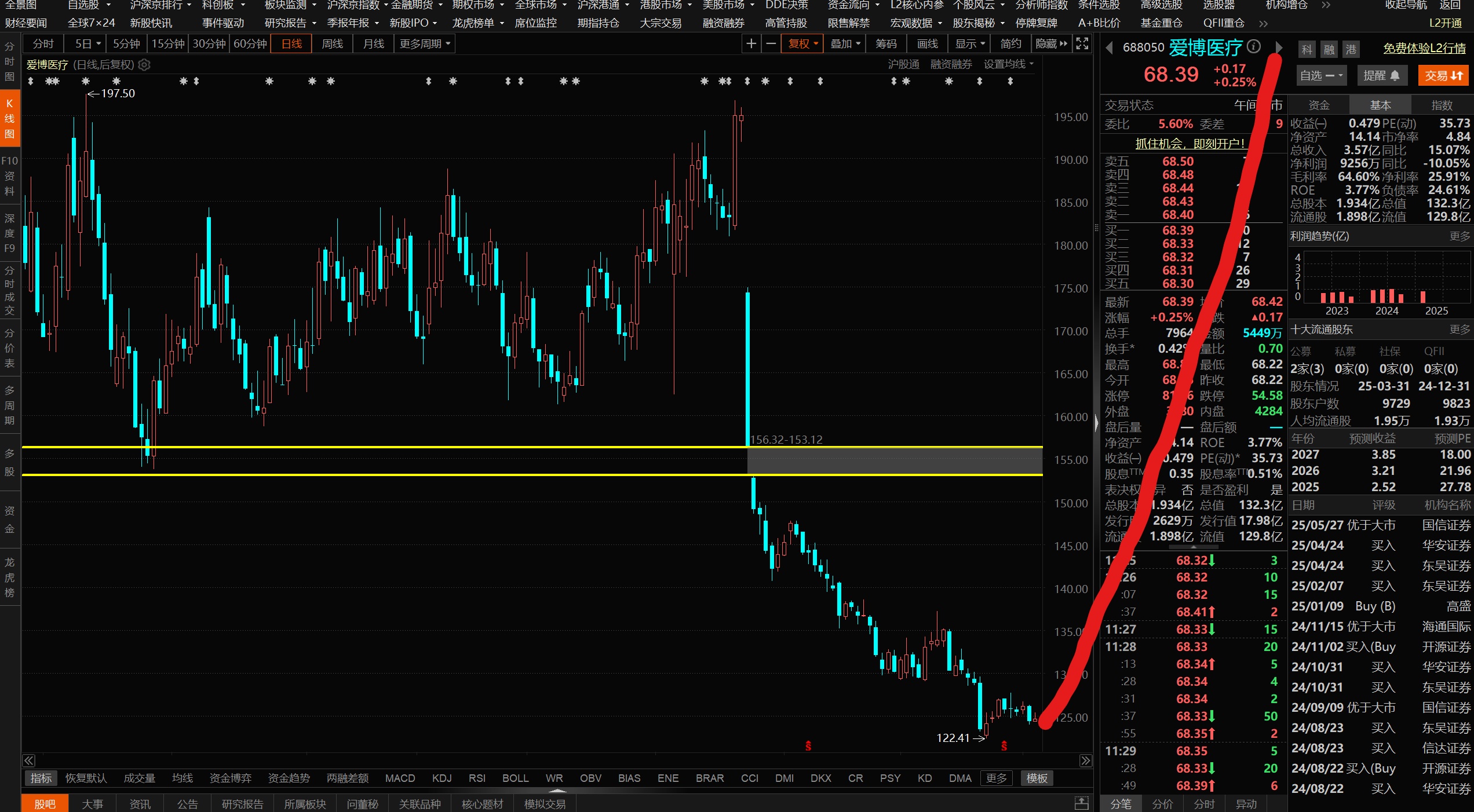Click the 科 badge icon

[1307, 49]
